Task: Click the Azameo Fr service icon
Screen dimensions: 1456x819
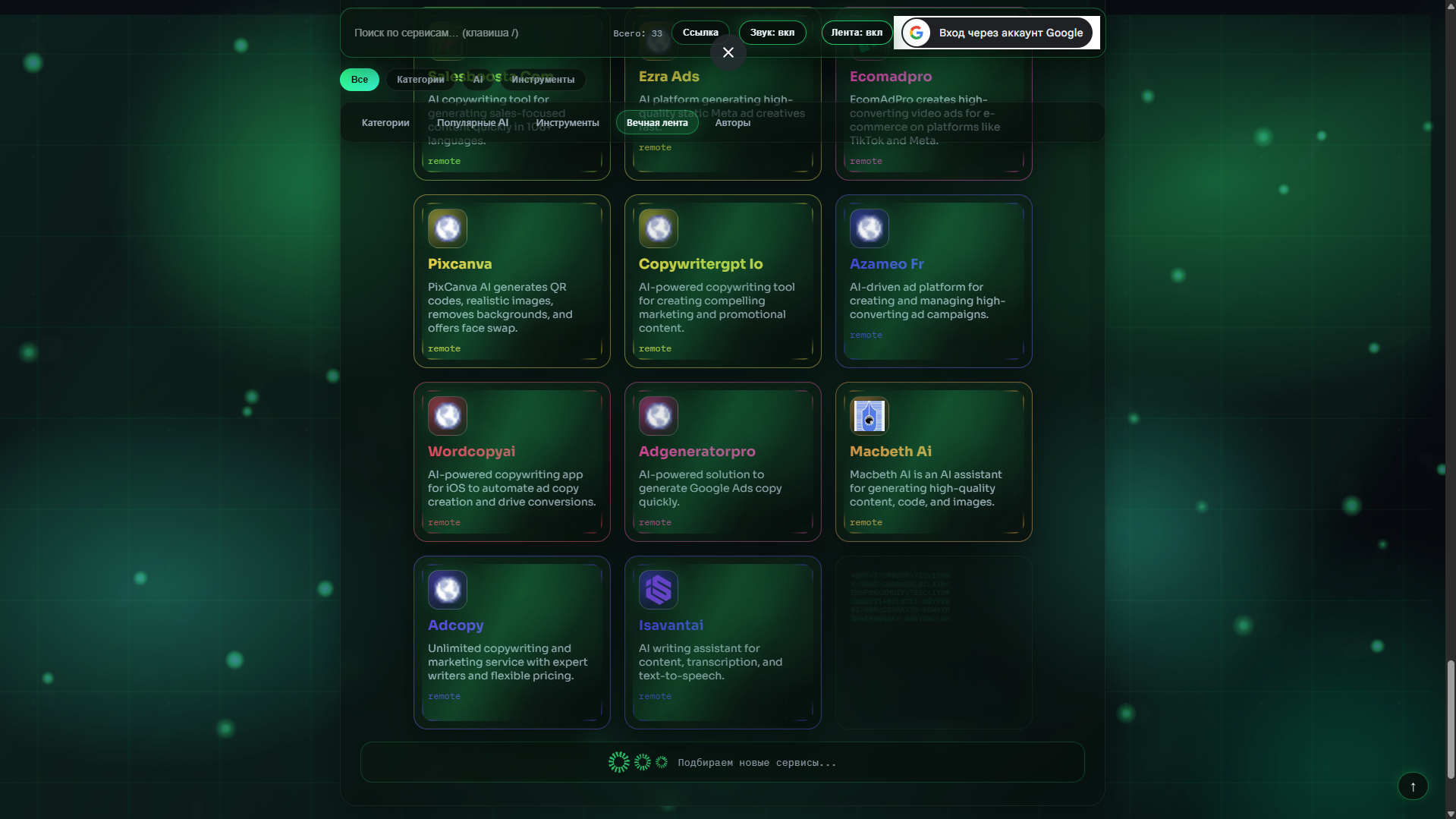Action: tap(869, 228)
